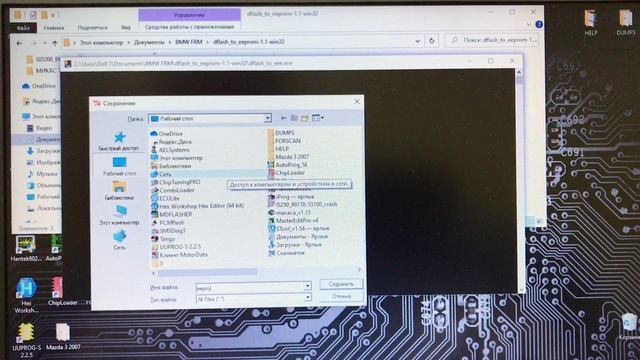Select Клиент MotorData in the file list
The width and height of the screenshot is (640, 360).
179,255
